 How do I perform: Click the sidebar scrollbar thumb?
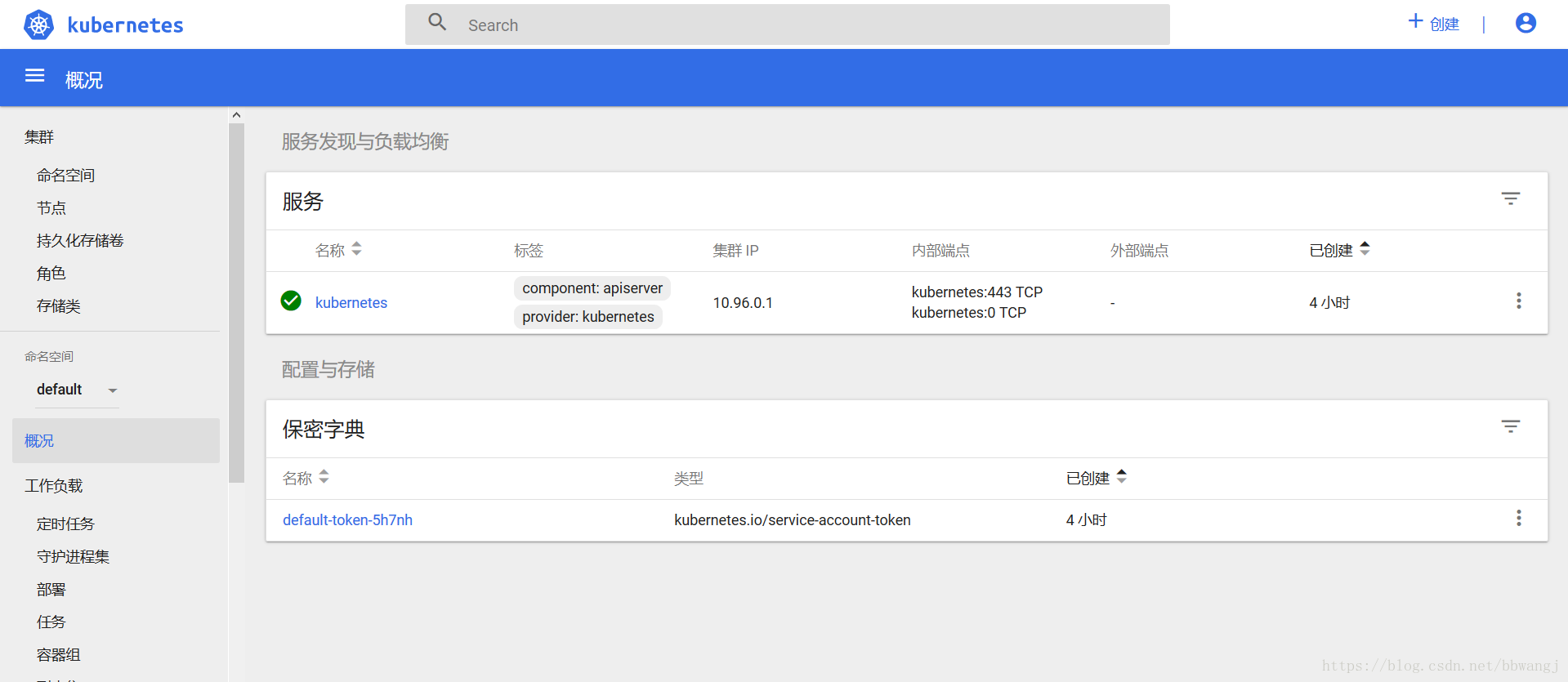[x=236, y=302]
